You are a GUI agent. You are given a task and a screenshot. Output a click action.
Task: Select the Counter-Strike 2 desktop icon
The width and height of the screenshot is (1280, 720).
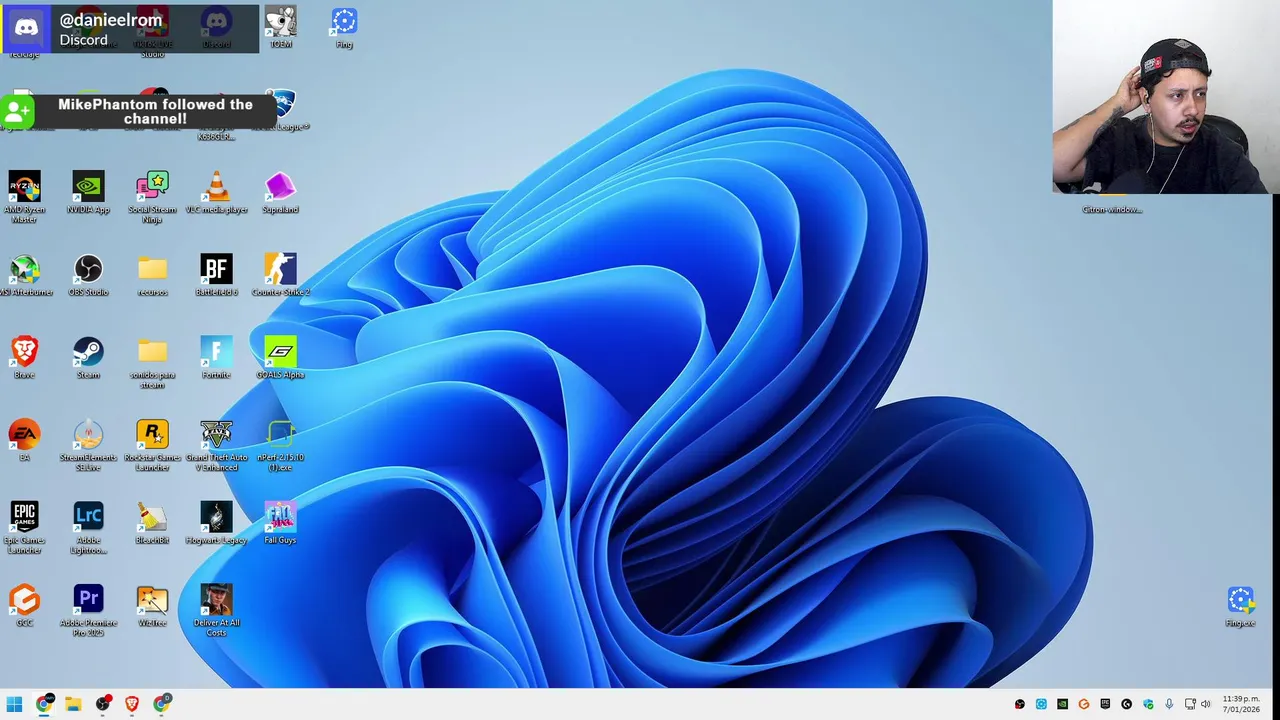(x=280, y=275)
